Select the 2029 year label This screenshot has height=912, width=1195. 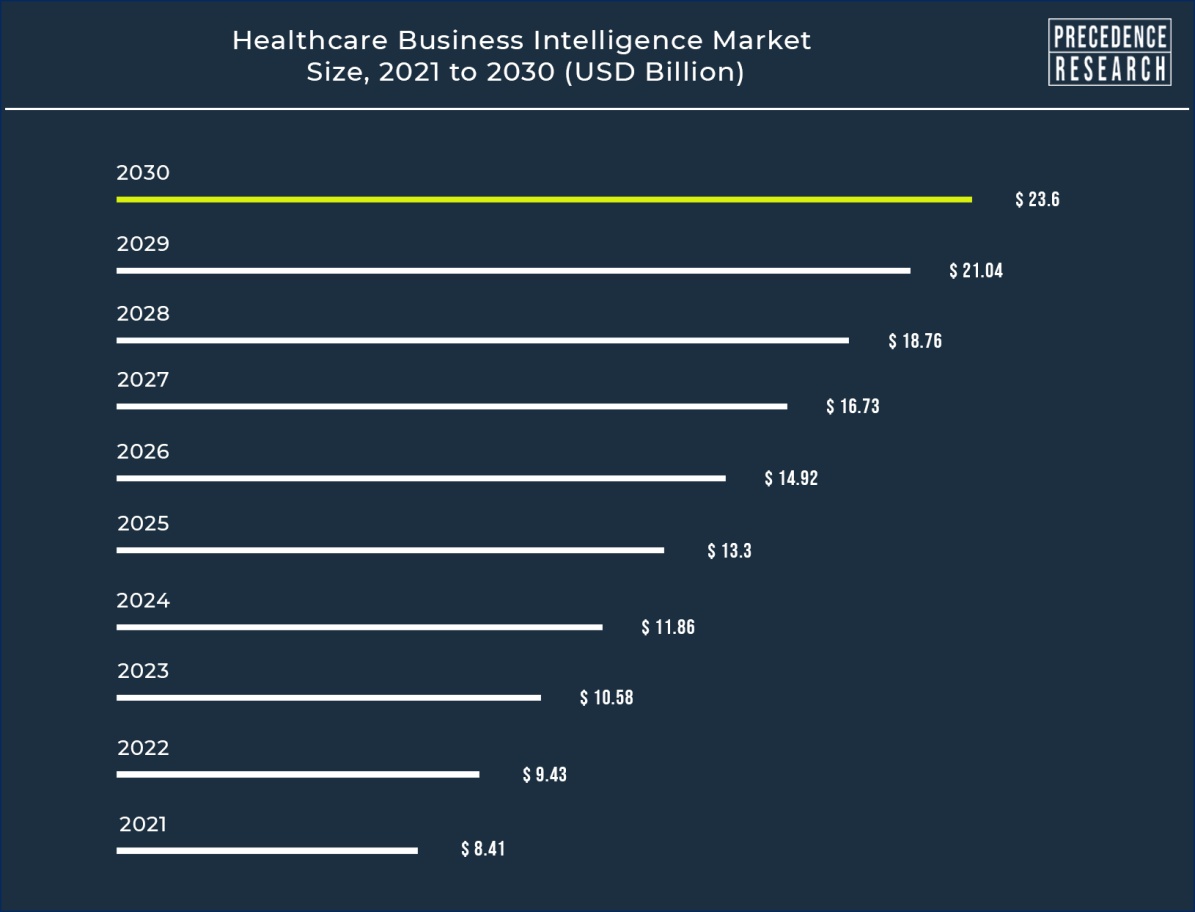[x=143, y=244]
